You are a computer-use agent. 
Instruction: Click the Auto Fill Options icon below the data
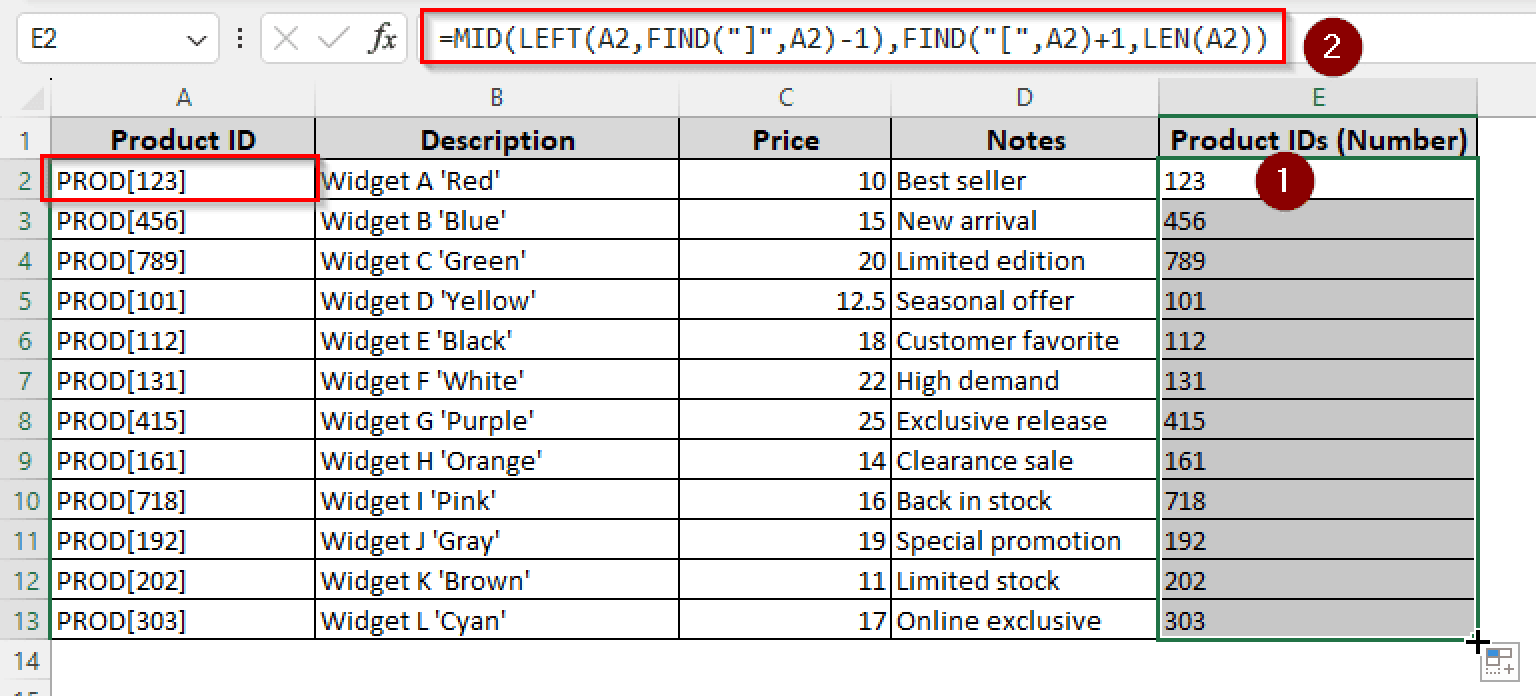(x=1500, y=661)
